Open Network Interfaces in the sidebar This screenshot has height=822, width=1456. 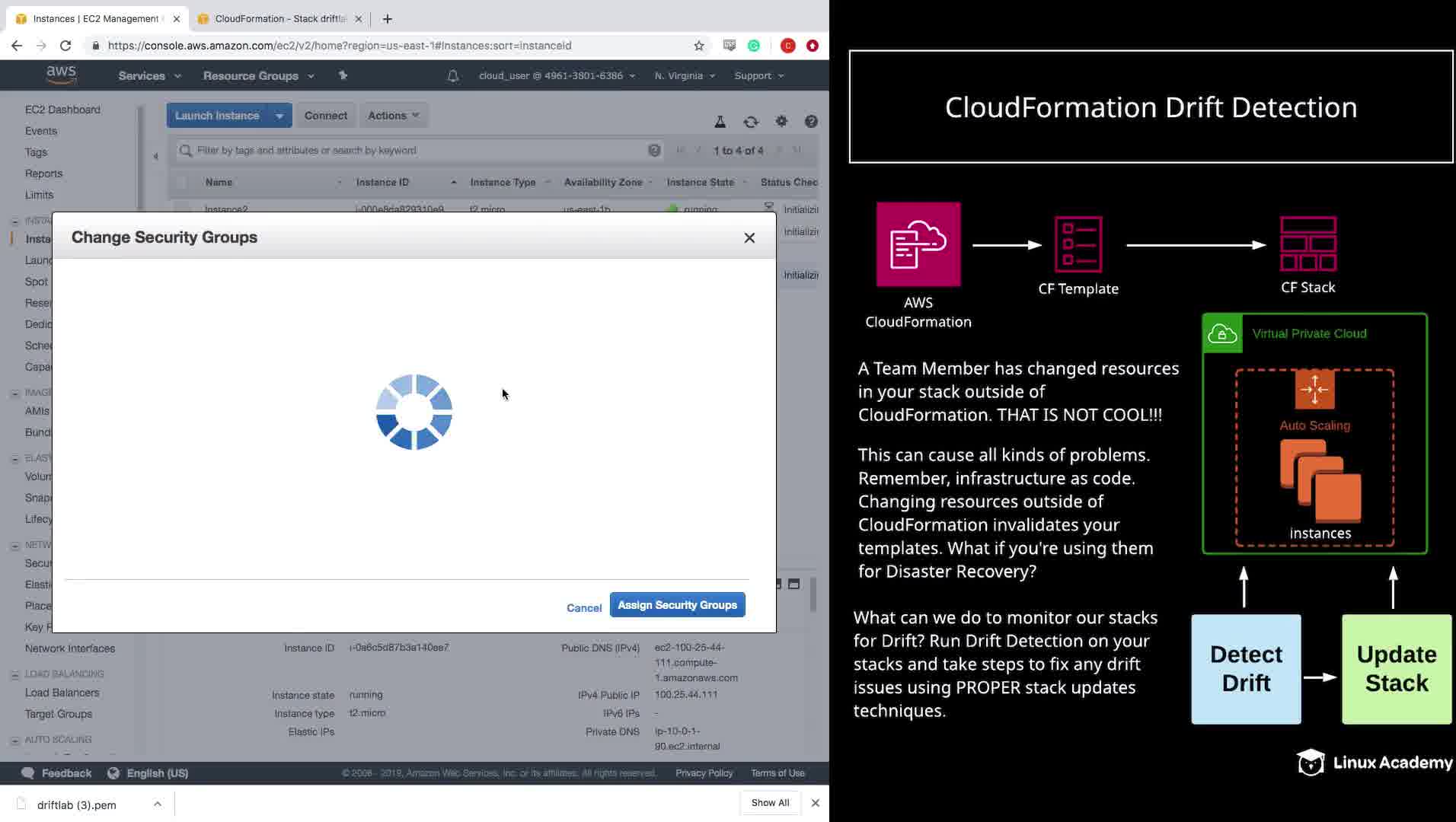(x=70, y=648)
